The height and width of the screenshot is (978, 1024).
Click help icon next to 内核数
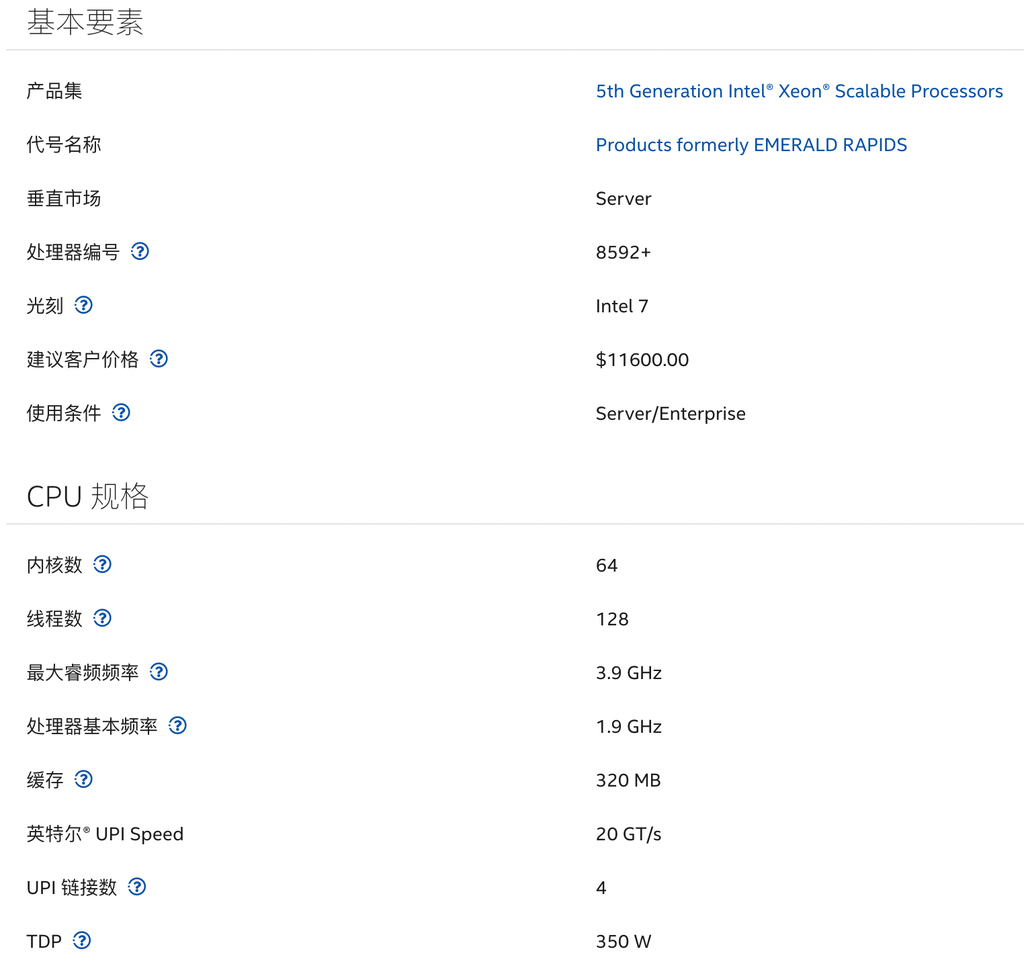tap(103, 565)
